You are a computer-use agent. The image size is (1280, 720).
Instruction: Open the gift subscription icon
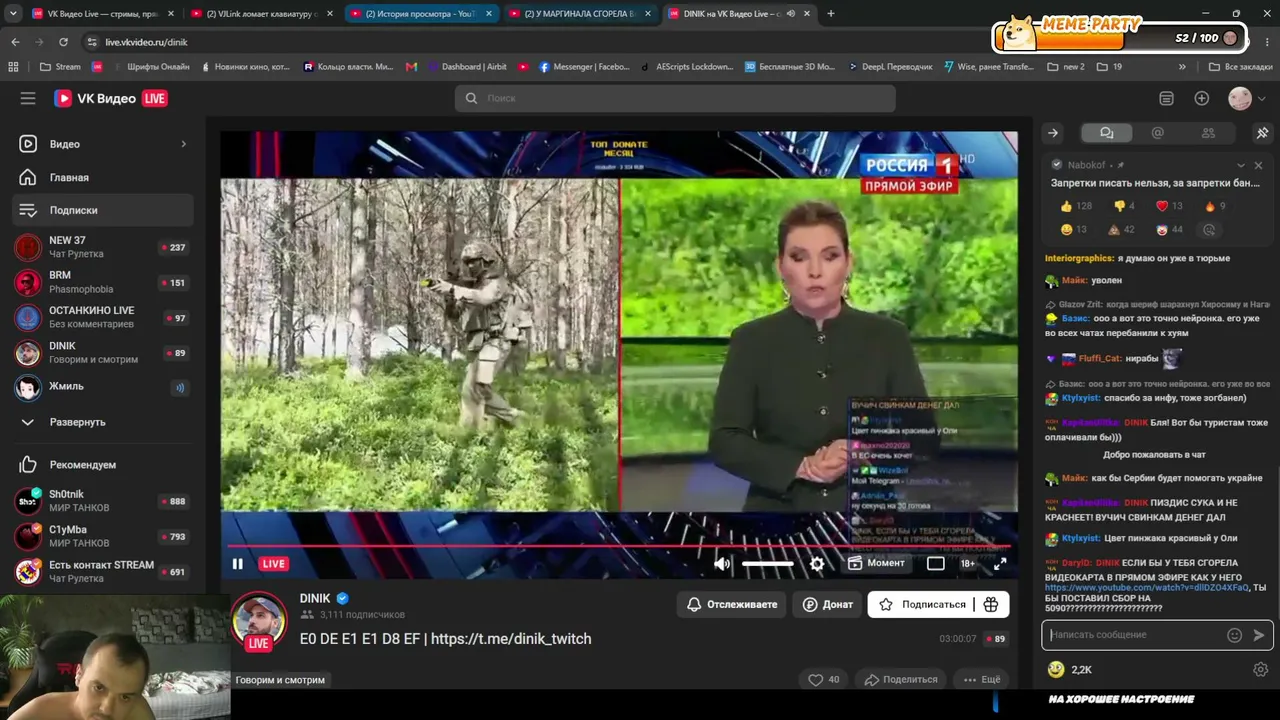click(991, 604)
